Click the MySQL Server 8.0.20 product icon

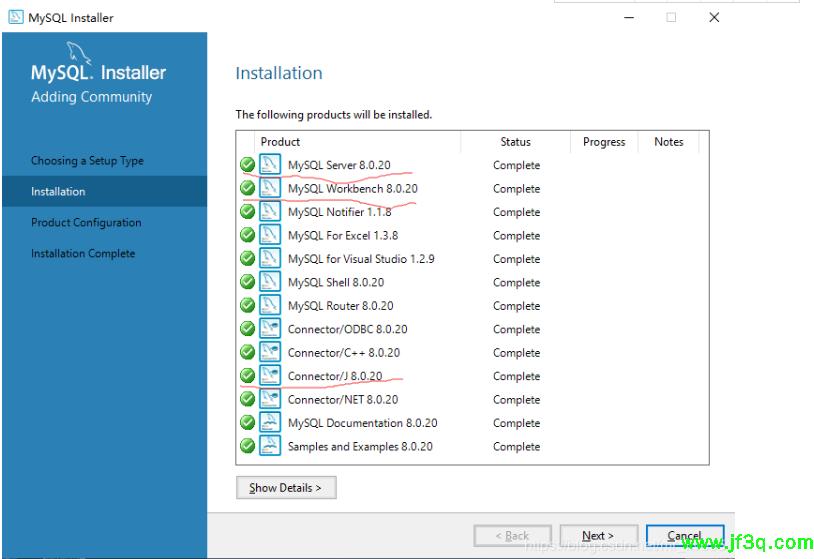pyautogui.click(x=270, y=165)
